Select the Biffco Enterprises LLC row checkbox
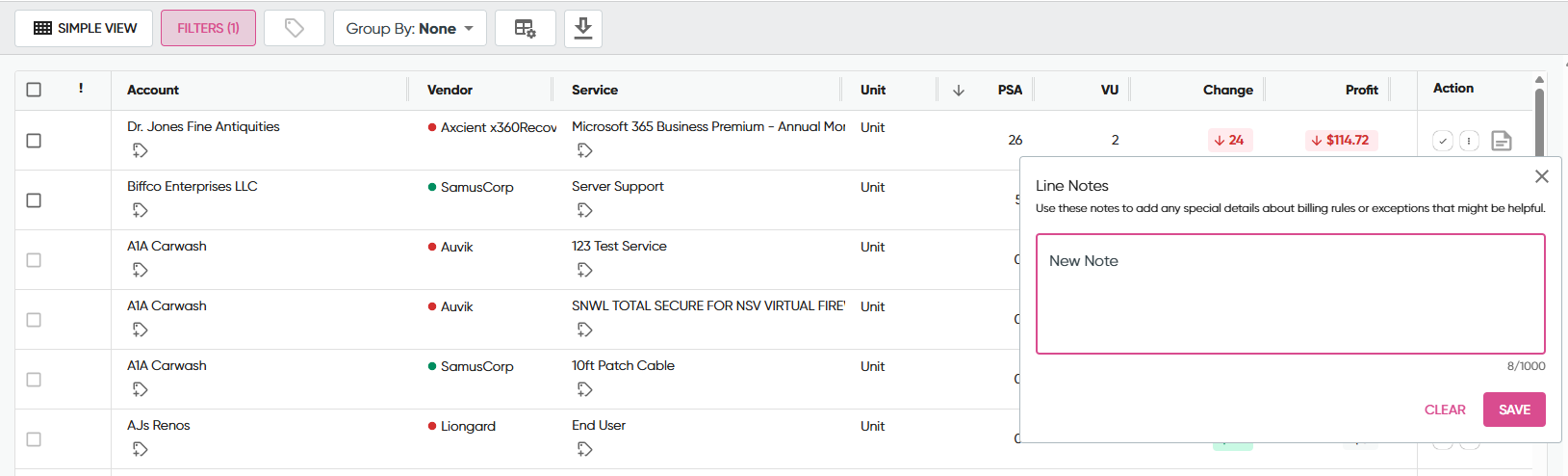 [34, 200]
